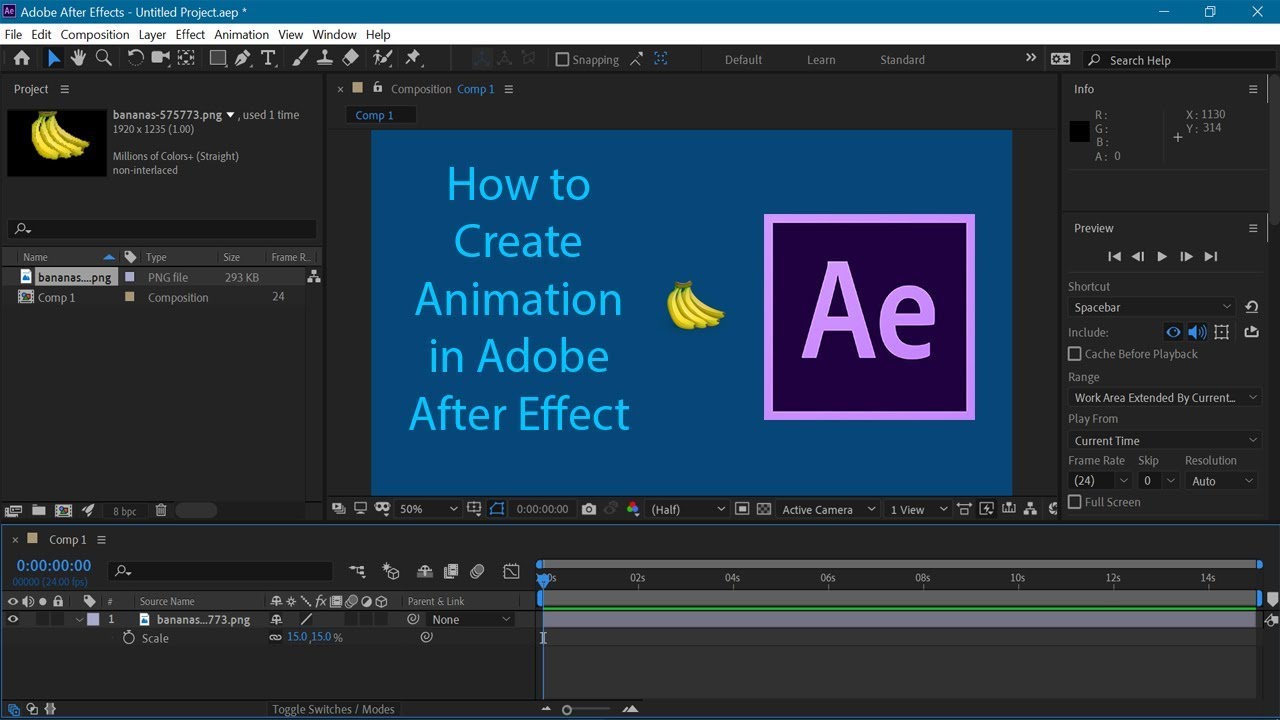This screenshot has width=1280, height=720.
Task: Toggle video inclusion in Preview Include
Action: click(1174, 332)
